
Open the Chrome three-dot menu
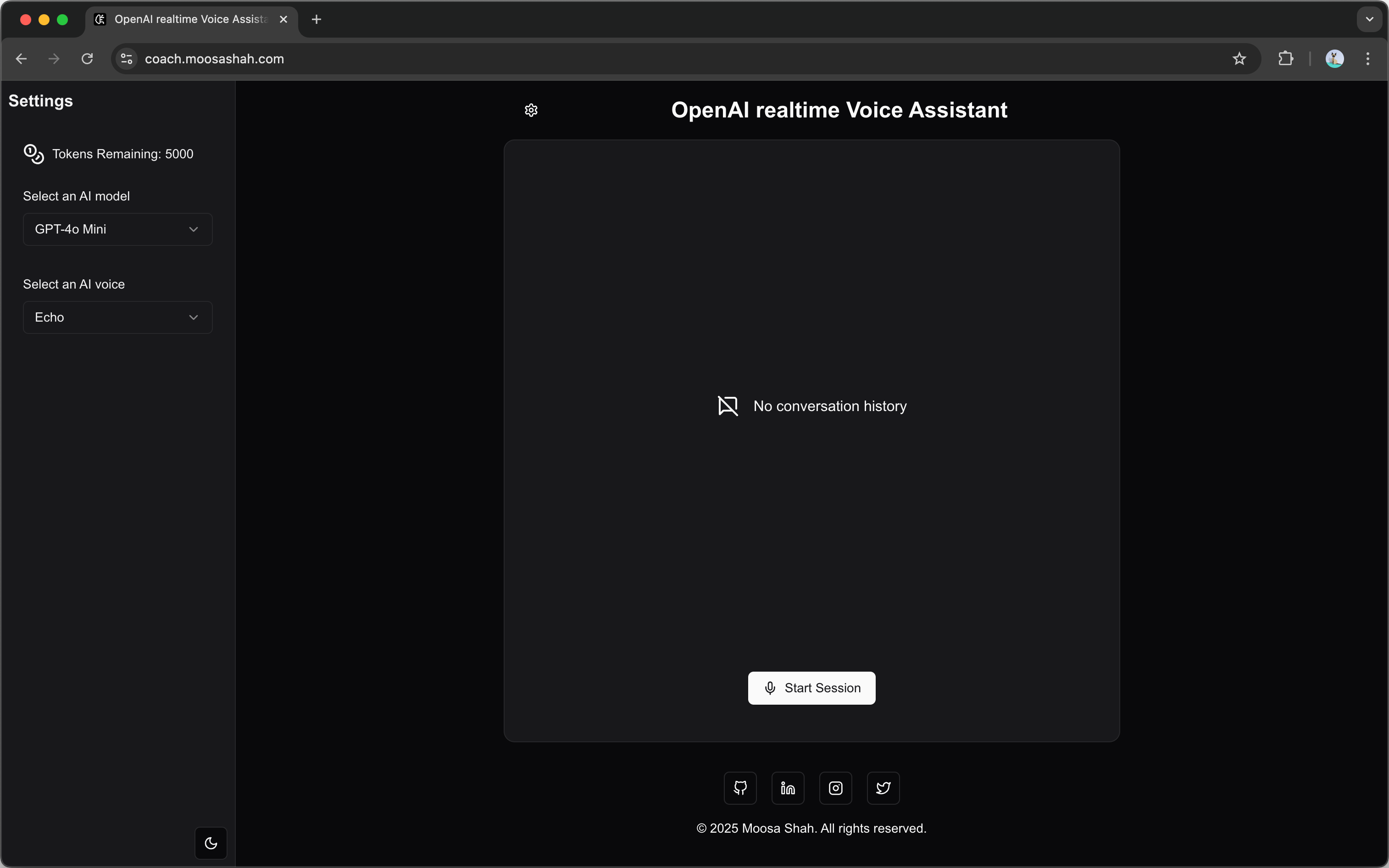click(1368, 59)
